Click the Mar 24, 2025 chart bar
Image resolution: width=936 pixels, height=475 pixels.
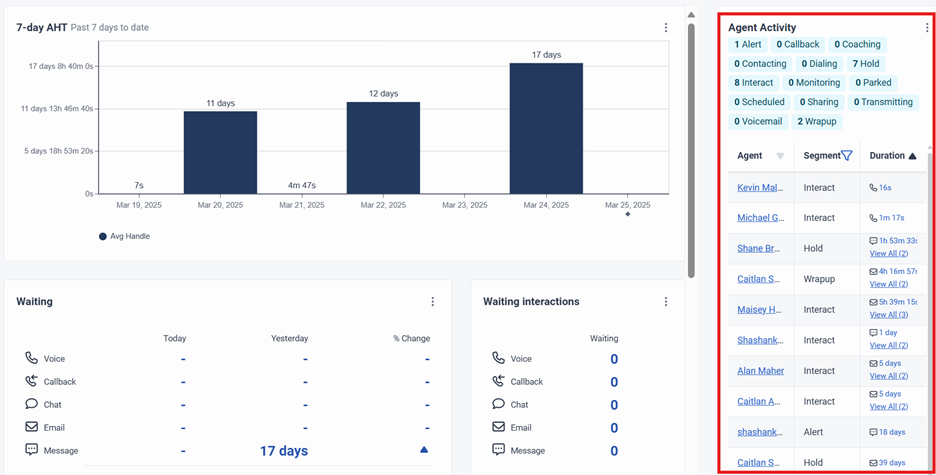[546, 128]
